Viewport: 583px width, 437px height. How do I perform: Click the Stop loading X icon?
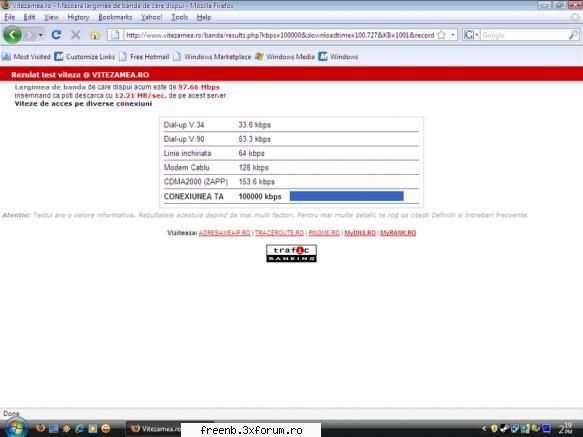tap(75, 35)
